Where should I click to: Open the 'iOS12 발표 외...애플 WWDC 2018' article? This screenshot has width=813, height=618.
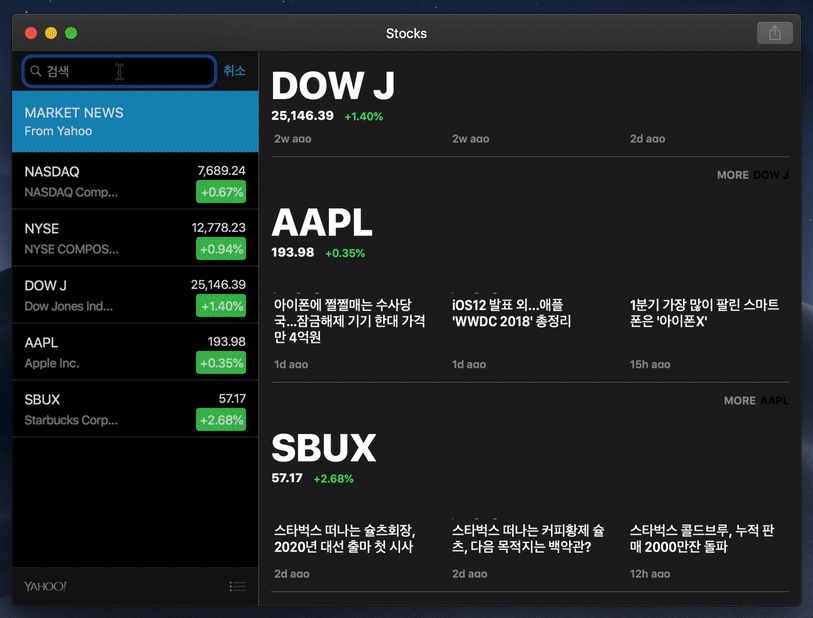click(511, 313)
